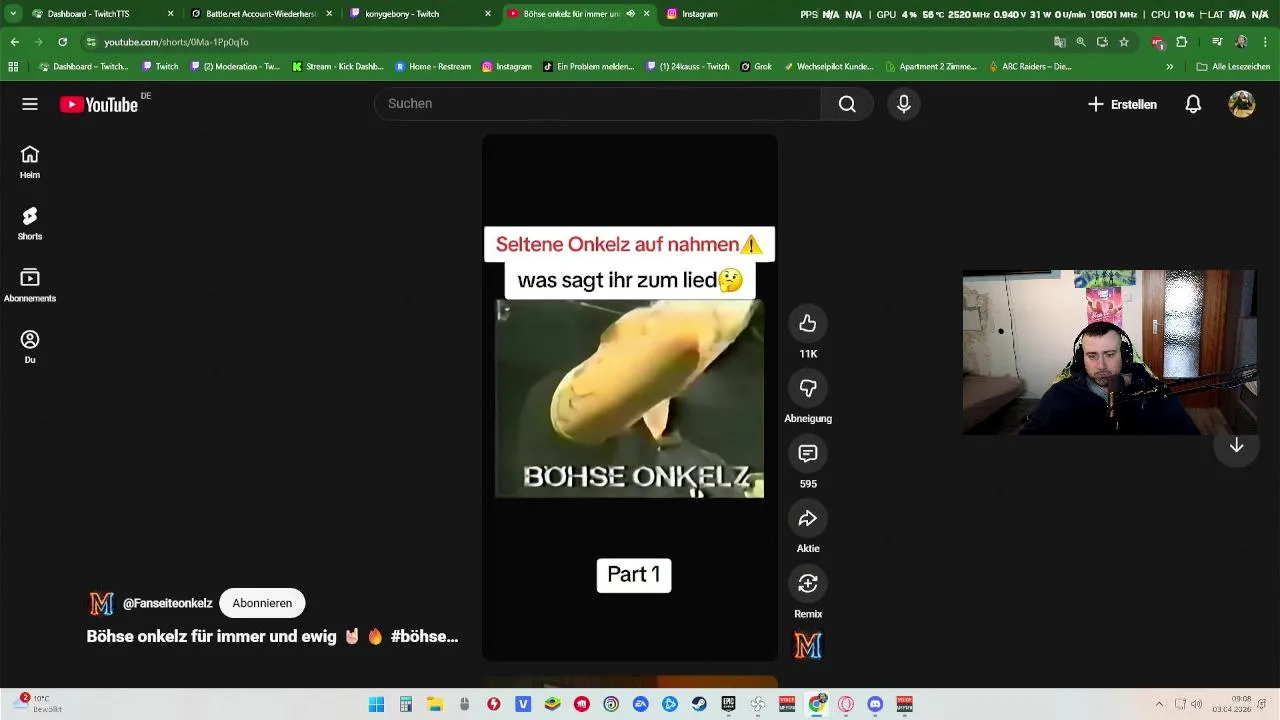Focus the Suchen search field
Screen dimensions: 1280x720
pos(598,104)
